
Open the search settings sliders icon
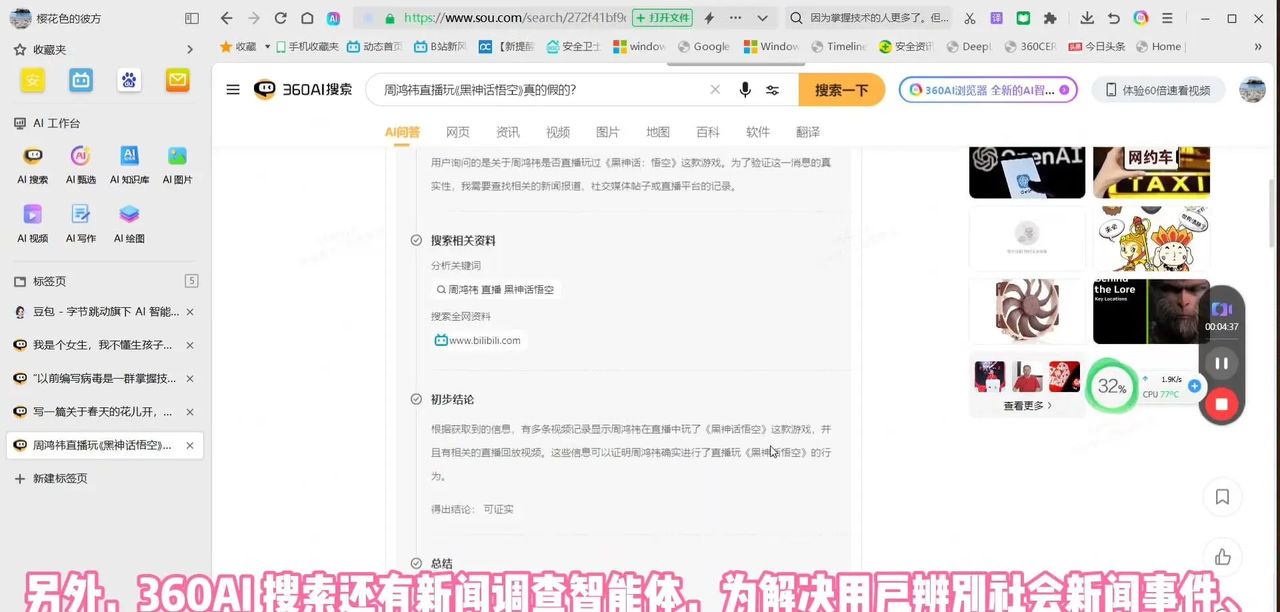[773, 89]
